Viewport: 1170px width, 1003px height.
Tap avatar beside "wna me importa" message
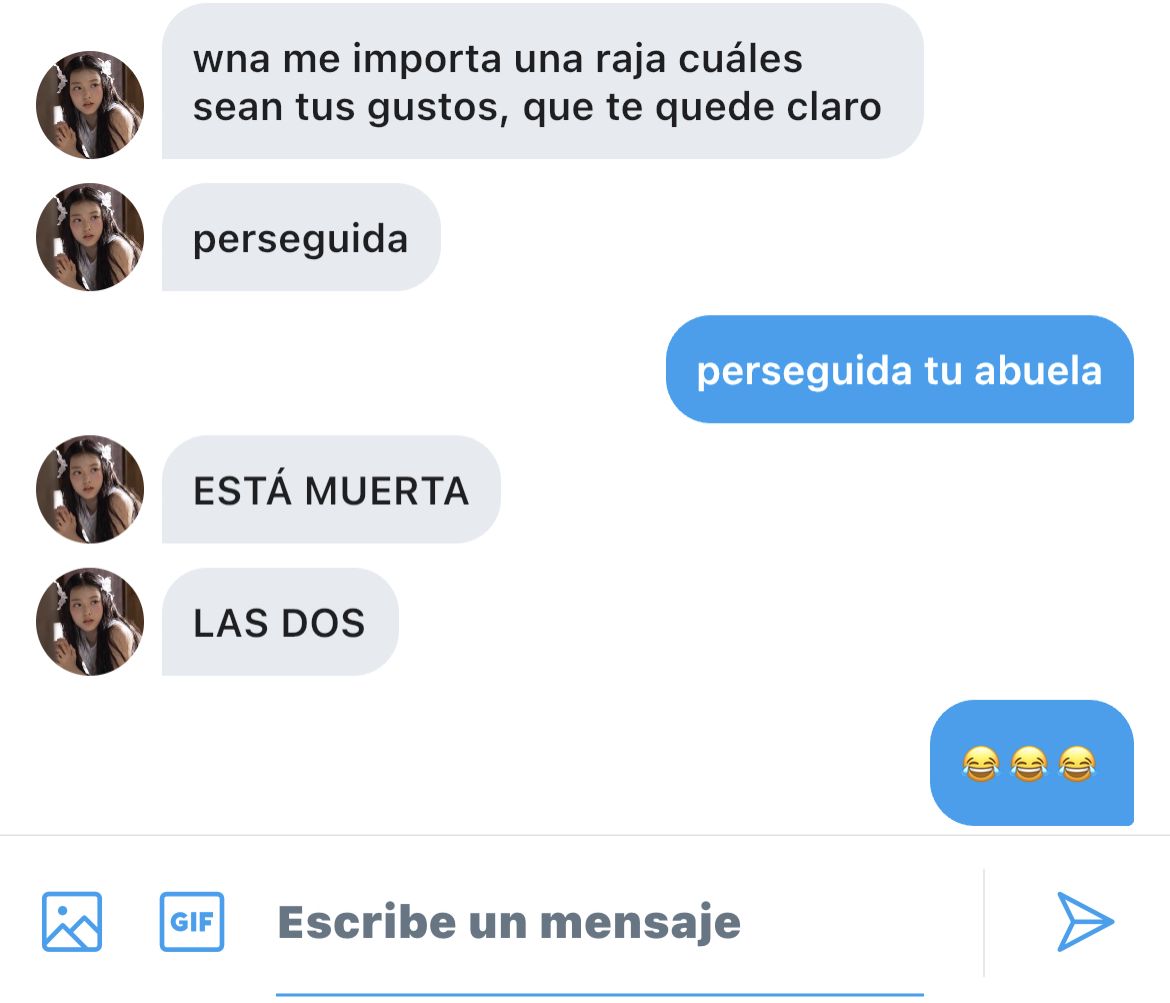(90, 104)
